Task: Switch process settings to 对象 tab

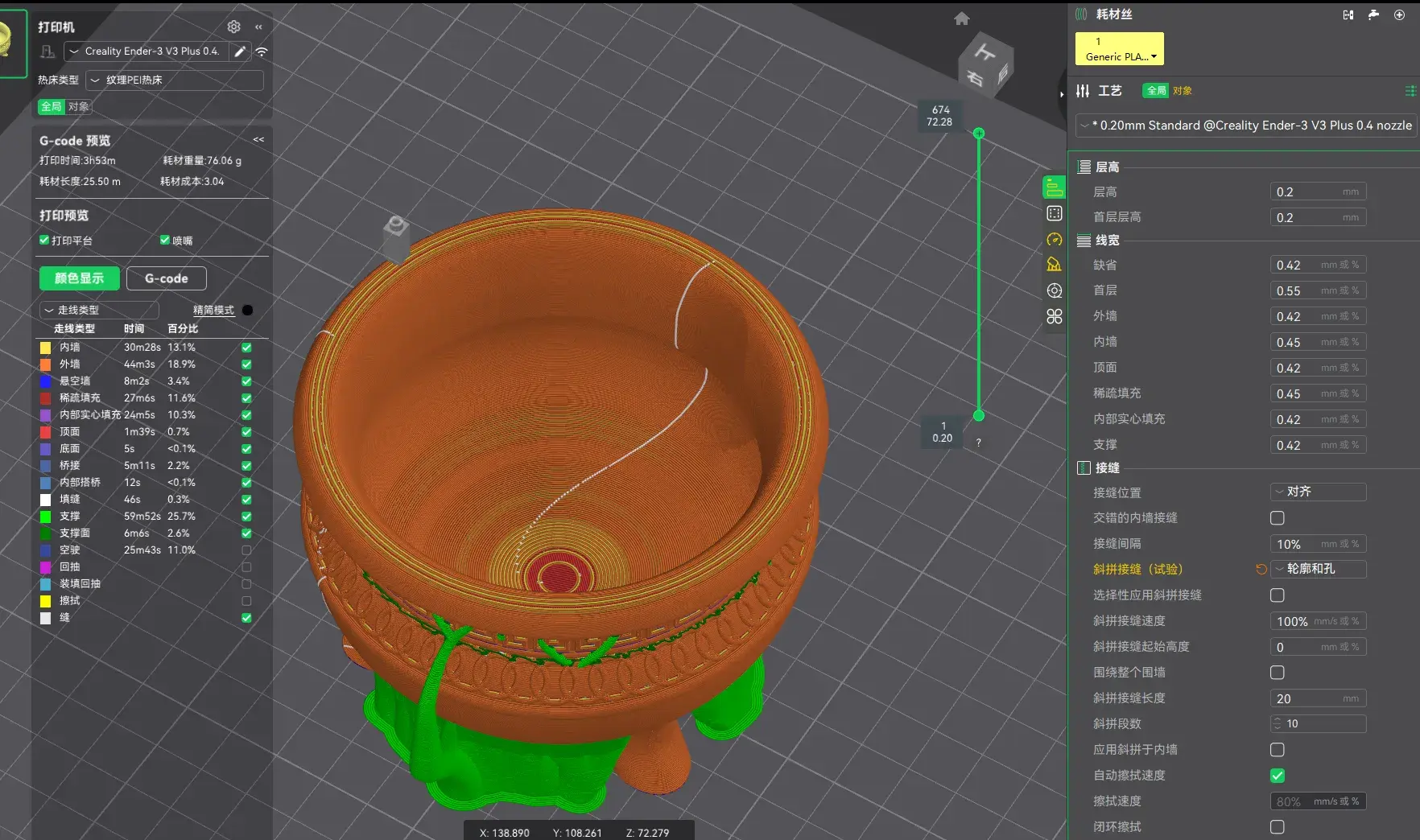Action: point(1182,91)
